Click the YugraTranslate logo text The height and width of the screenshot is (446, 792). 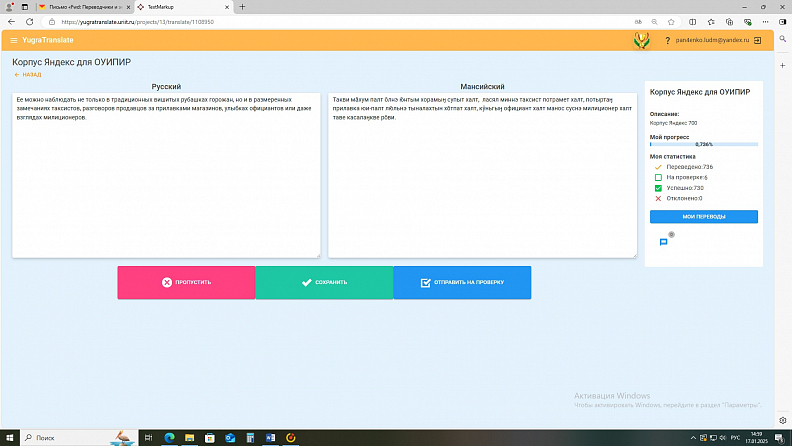[x=47, y=40]
